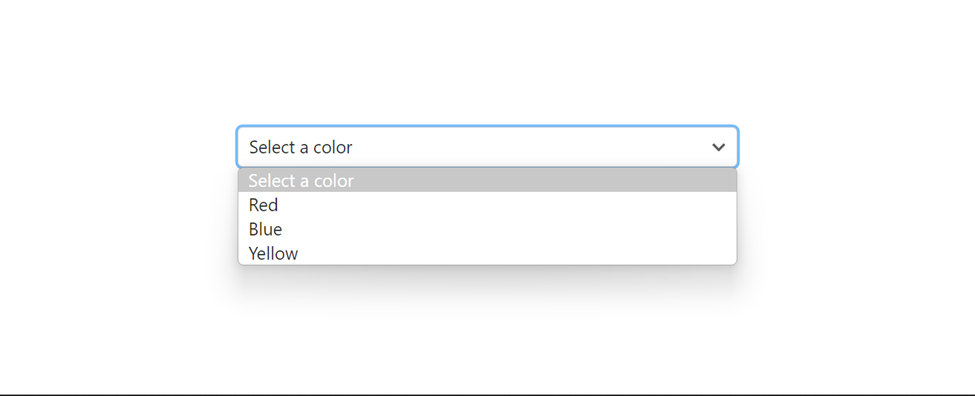
Task: Click the word Yellow in the options popup
Action: 273,254
